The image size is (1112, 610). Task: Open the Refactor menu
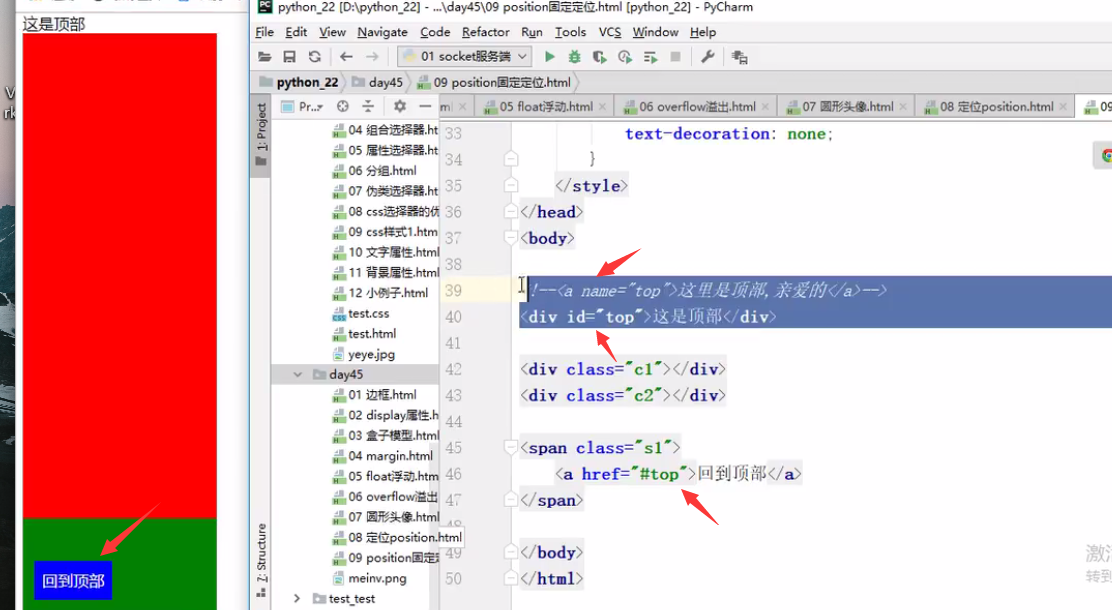[x=485, y=32]
